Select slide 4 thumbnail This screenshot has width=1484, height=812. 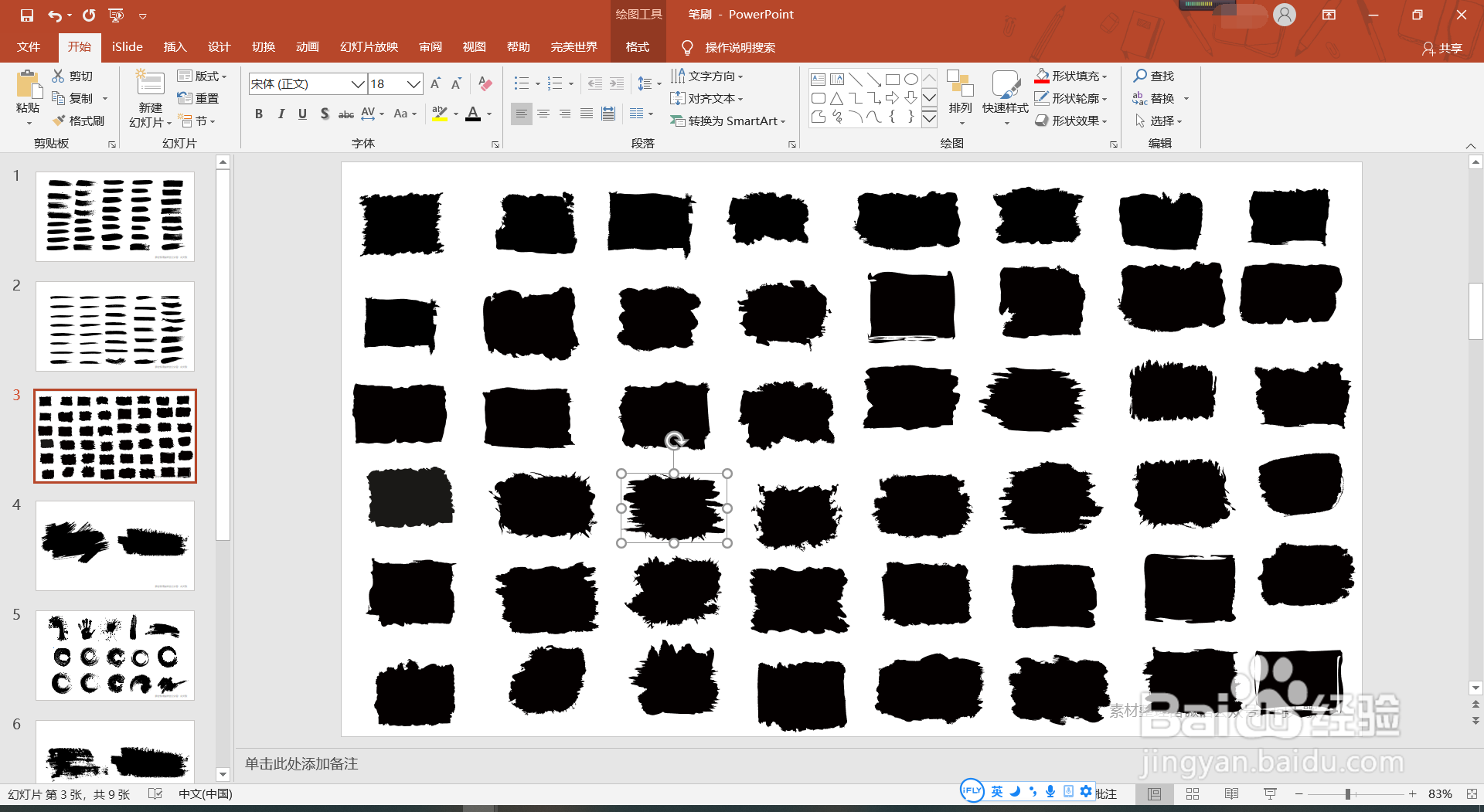115,545
